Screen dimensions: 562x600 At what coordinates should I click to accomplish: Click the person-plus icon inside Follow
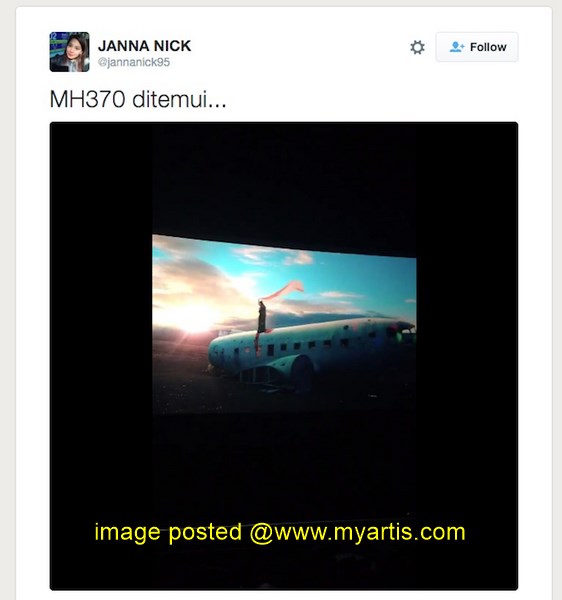coord(457,47)
